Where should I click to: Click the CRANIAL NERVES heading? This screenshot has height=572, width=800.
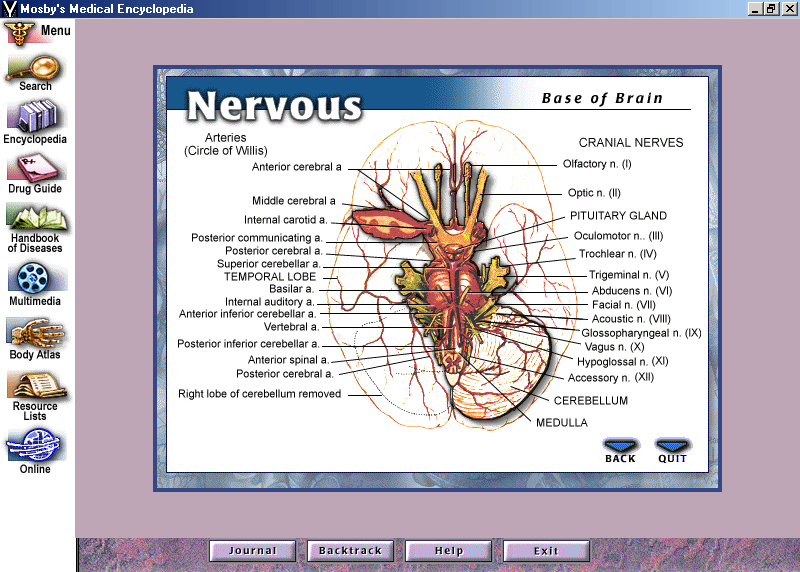pyautogui.click(x=631, y=143)
